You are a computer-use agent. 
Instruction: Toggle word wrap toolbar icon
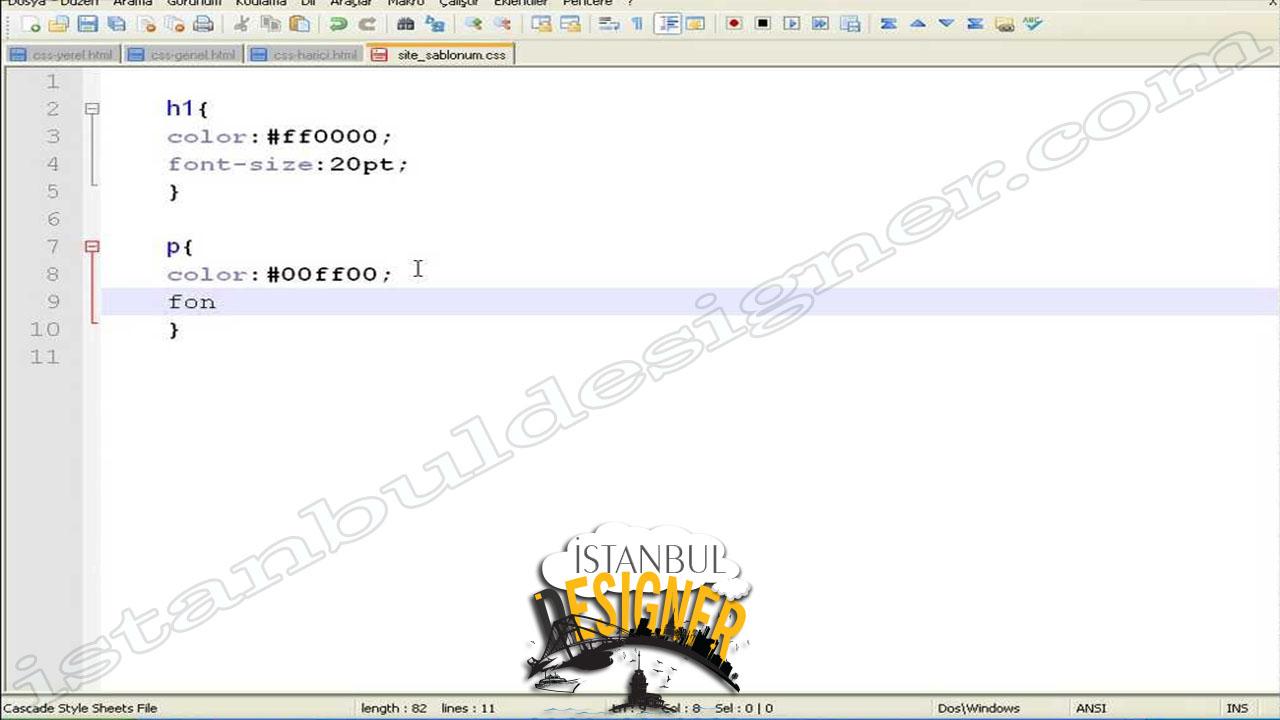click(x=608, y=24)
